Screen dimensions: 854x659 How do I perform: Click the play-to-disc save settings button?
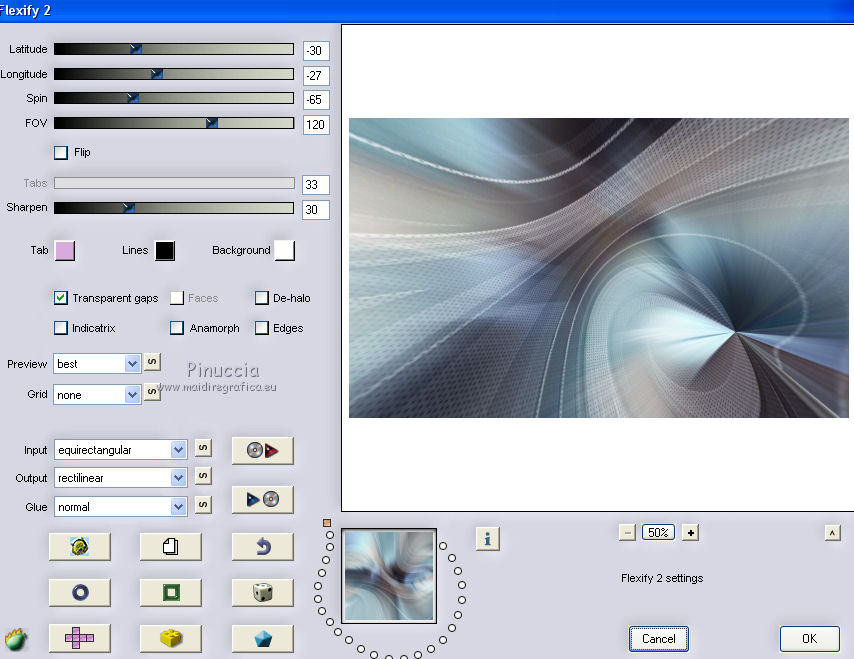263,499
